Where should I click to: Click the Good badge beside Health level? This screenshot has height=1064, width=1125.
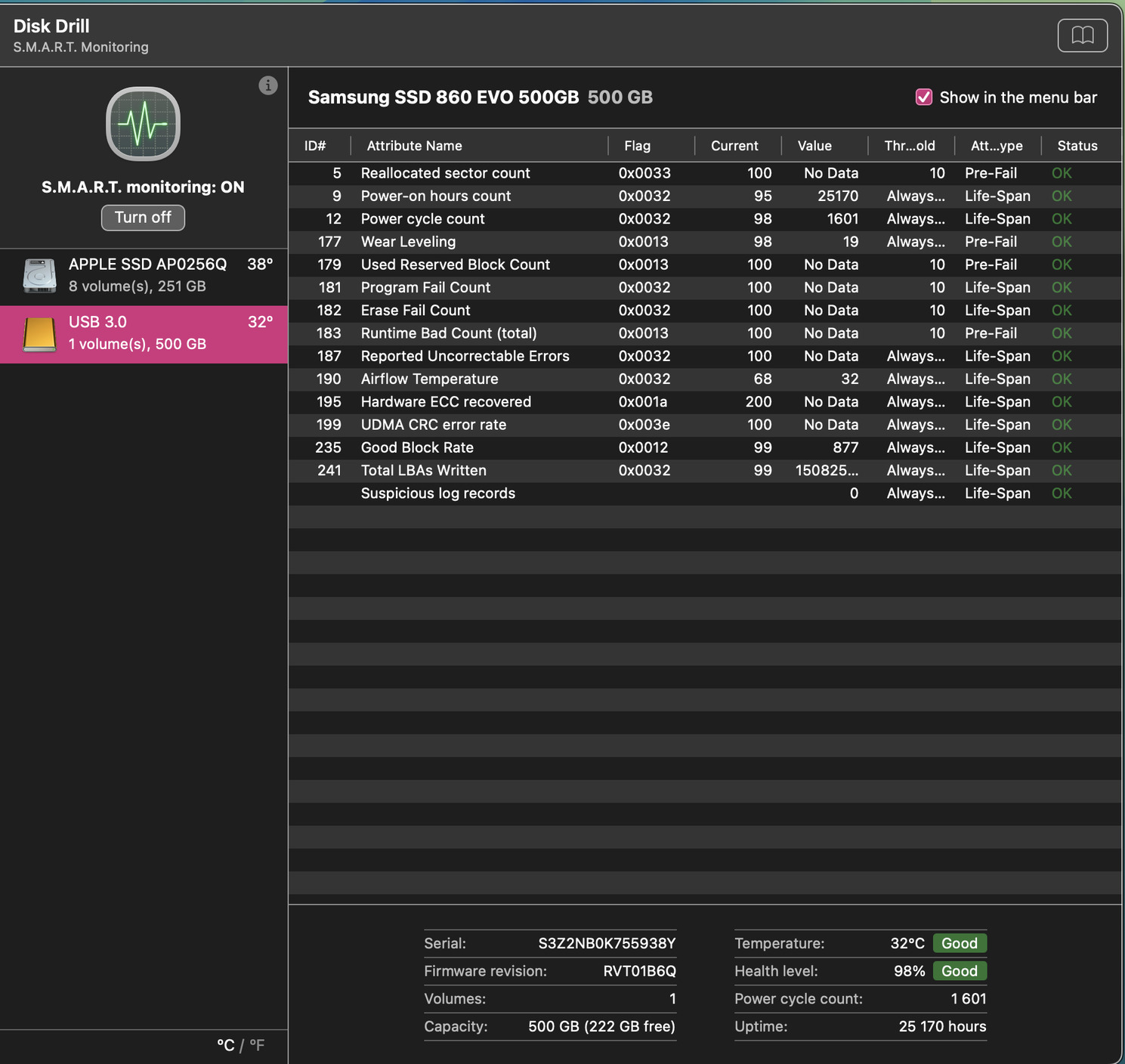pyautogui.click(x=960, y=971)
